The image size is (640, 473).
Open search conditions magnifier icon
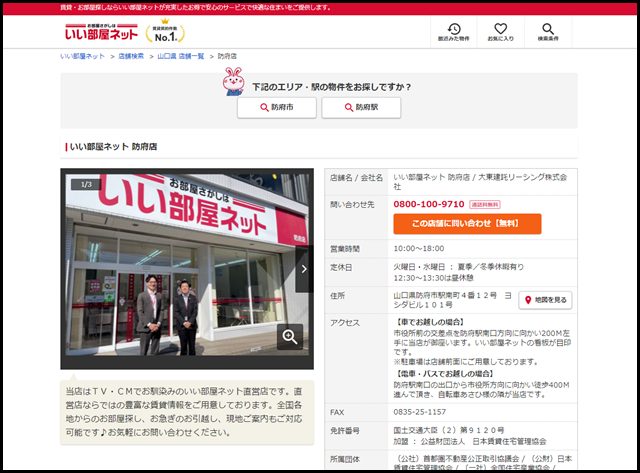click(548, 32)
